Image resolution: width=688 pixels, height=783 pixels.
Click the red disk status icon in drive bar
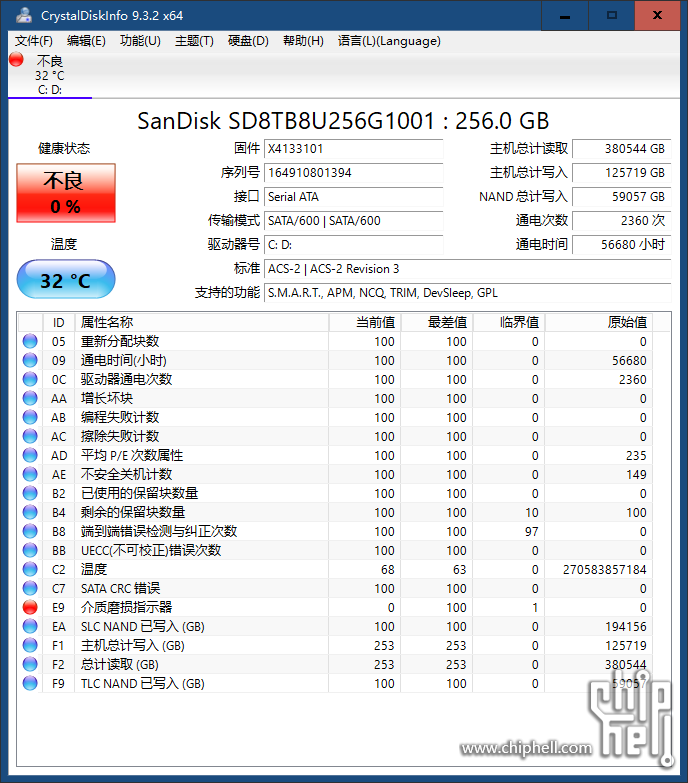(16, 59)
